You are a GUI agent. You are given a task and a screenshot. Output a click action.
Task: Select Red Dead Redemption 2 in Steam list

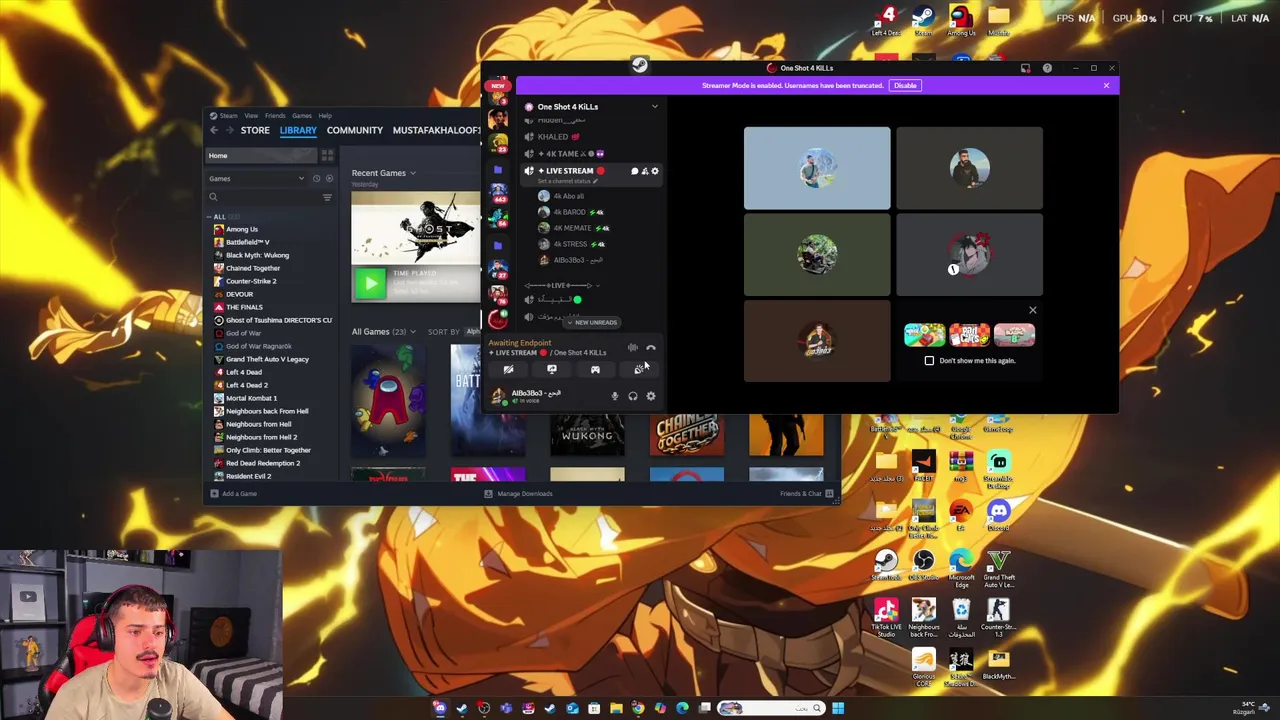tap(262, 464)
